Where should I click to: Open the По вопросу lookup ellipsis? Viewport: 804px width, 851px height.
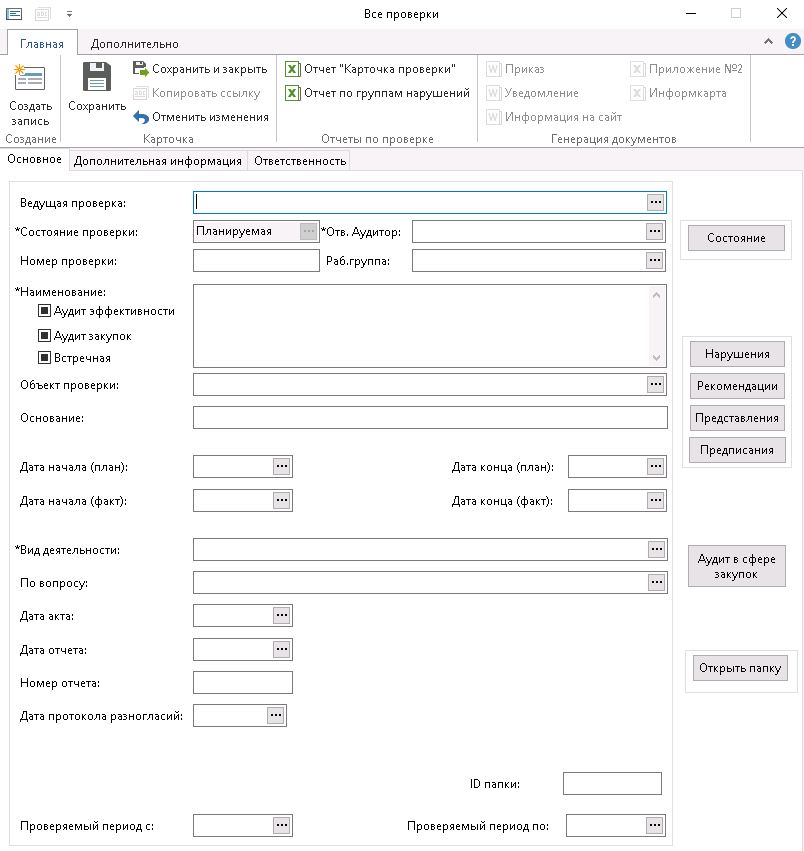pos(657,582)
